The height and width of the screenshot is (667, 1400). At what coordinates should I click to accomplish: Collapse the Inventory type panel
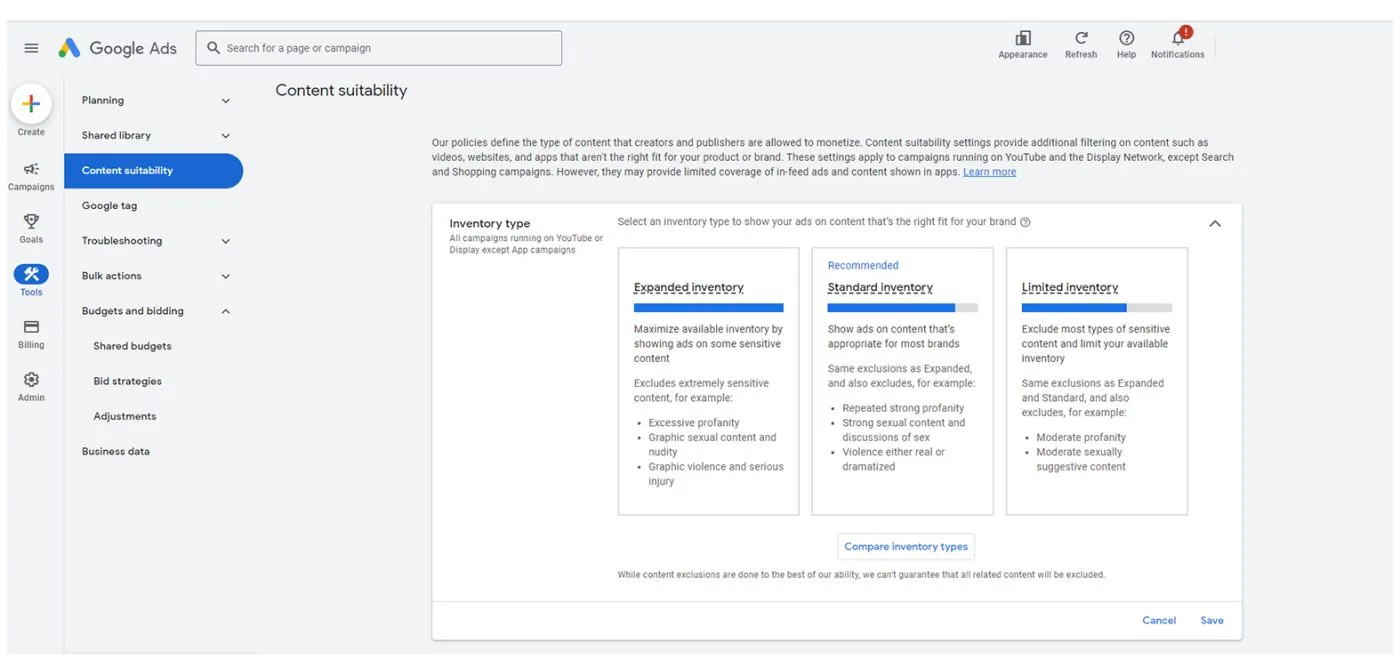1215,224
